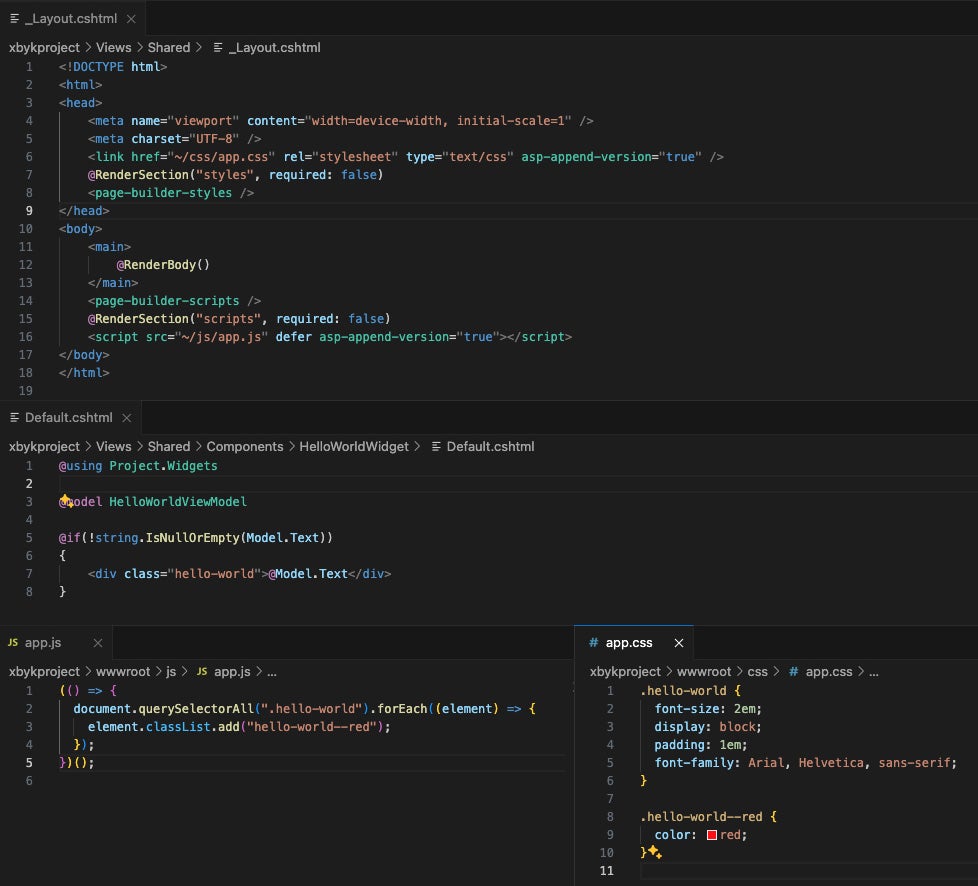Open the Shared breadcrumb dropdown in _Layout.cshtml pane
Image resolution: width=978 pixels, height=886 pixels.
coord(168,47)
